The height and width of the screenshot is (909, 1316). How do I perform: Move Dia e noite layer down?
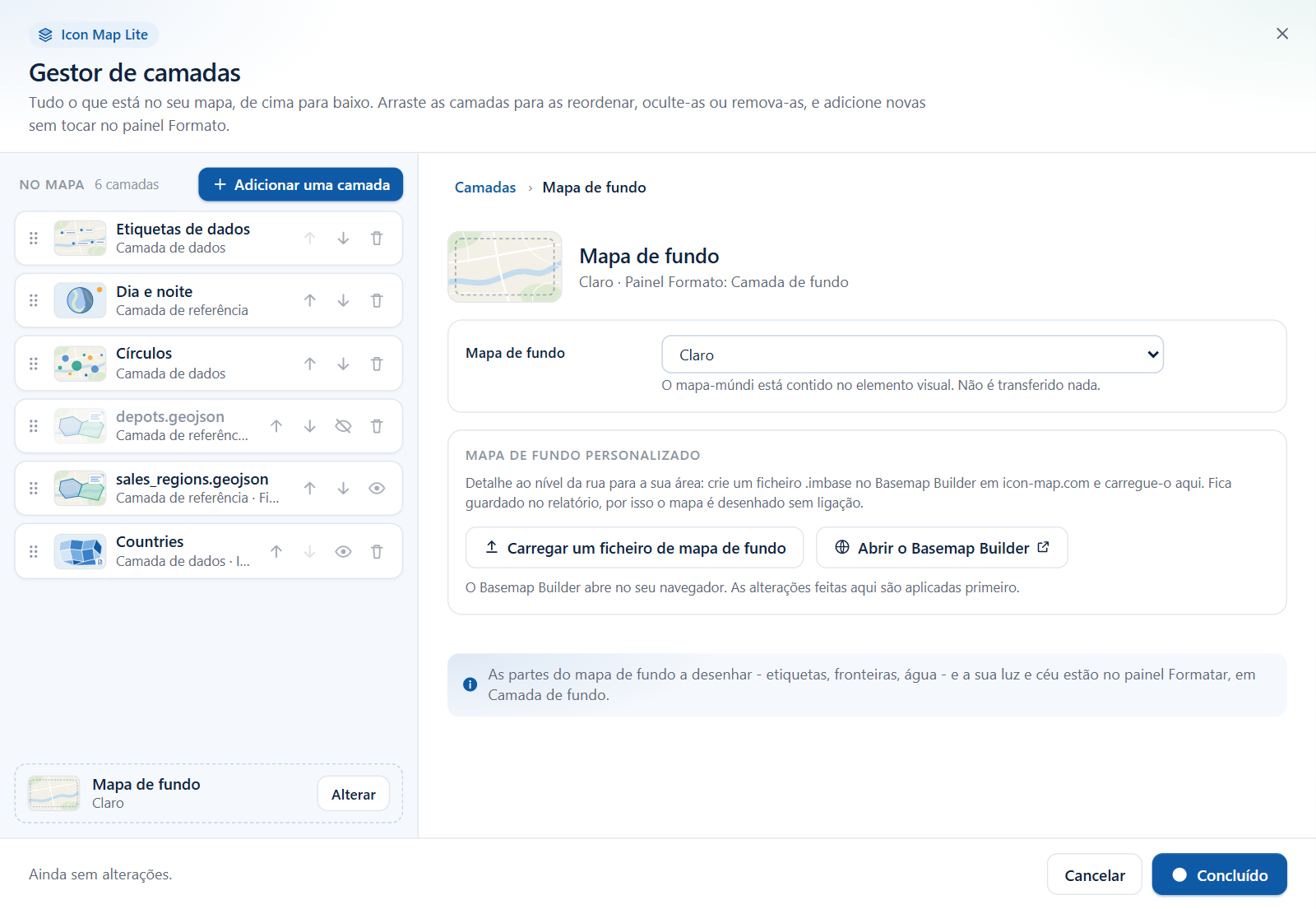(343, 301)
